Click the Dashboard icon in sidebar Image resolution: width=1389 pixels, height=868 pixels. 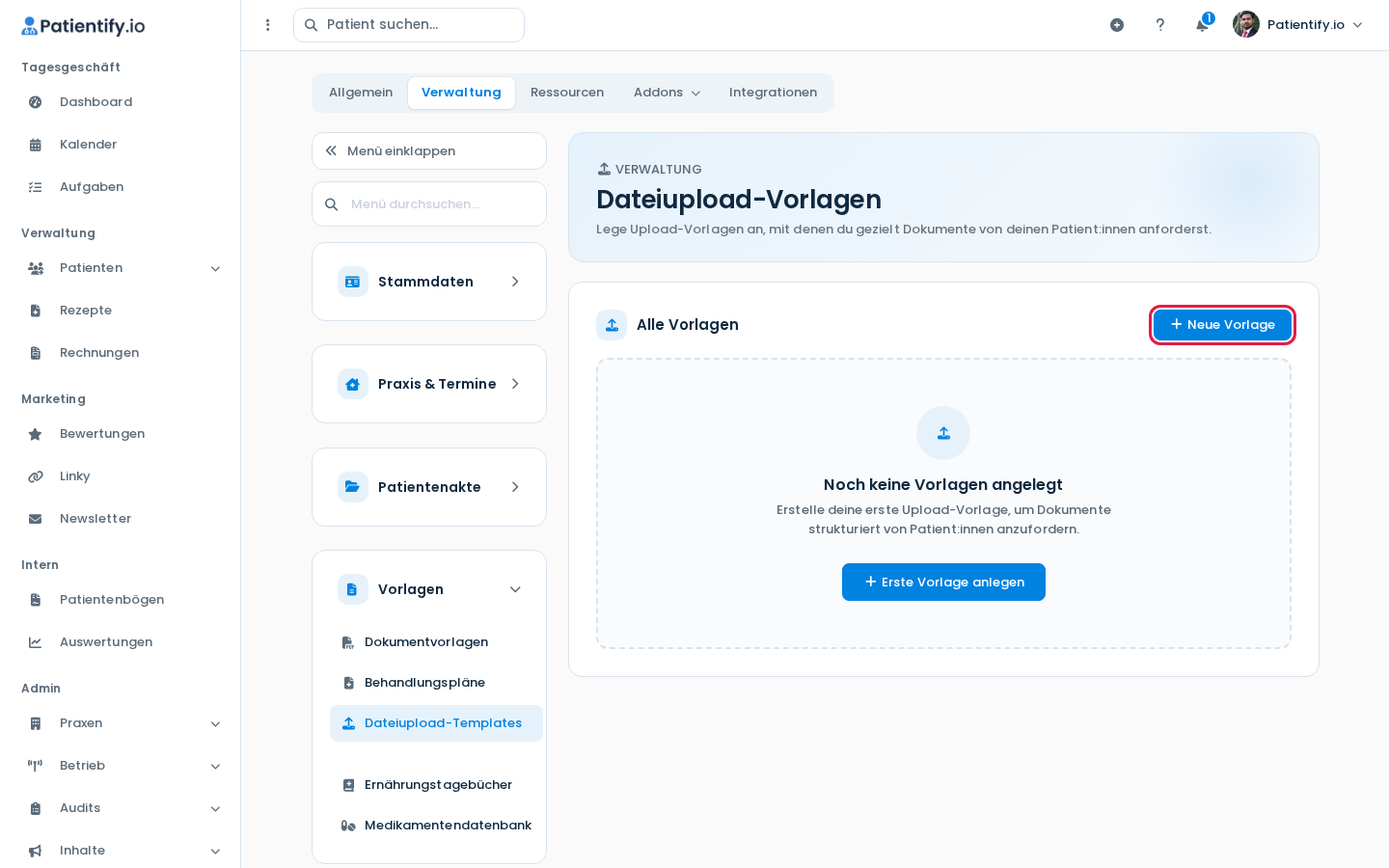pos(36,102)
